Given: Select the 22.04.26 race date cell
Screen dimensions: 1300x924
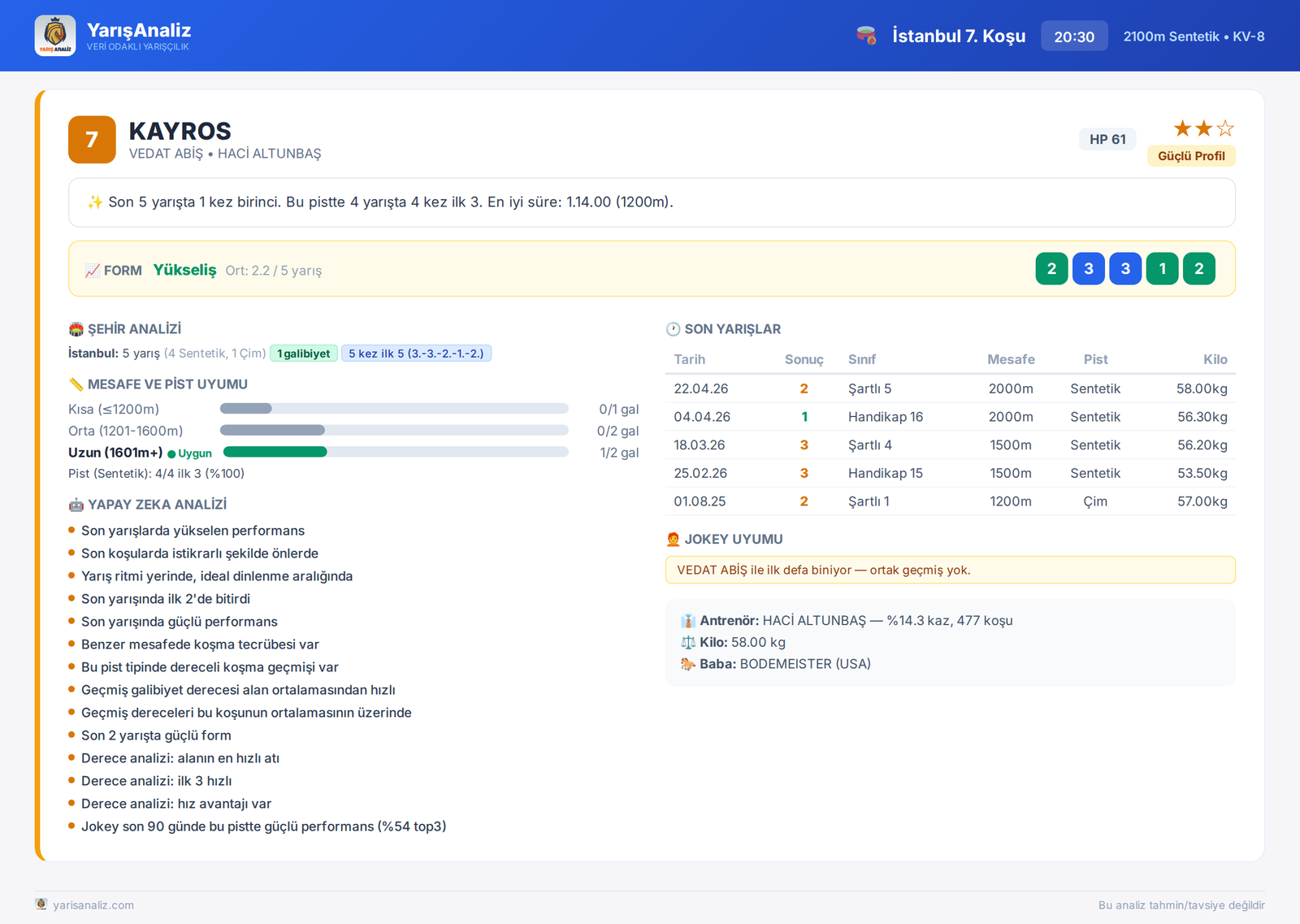Looking at the screenshot, I should click(x=700, y=388).
